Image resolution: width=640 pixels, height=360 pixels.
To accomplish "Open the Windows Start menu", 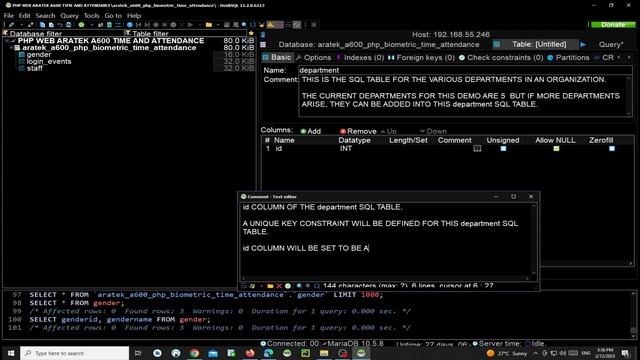I will click(x=11, y=353).
